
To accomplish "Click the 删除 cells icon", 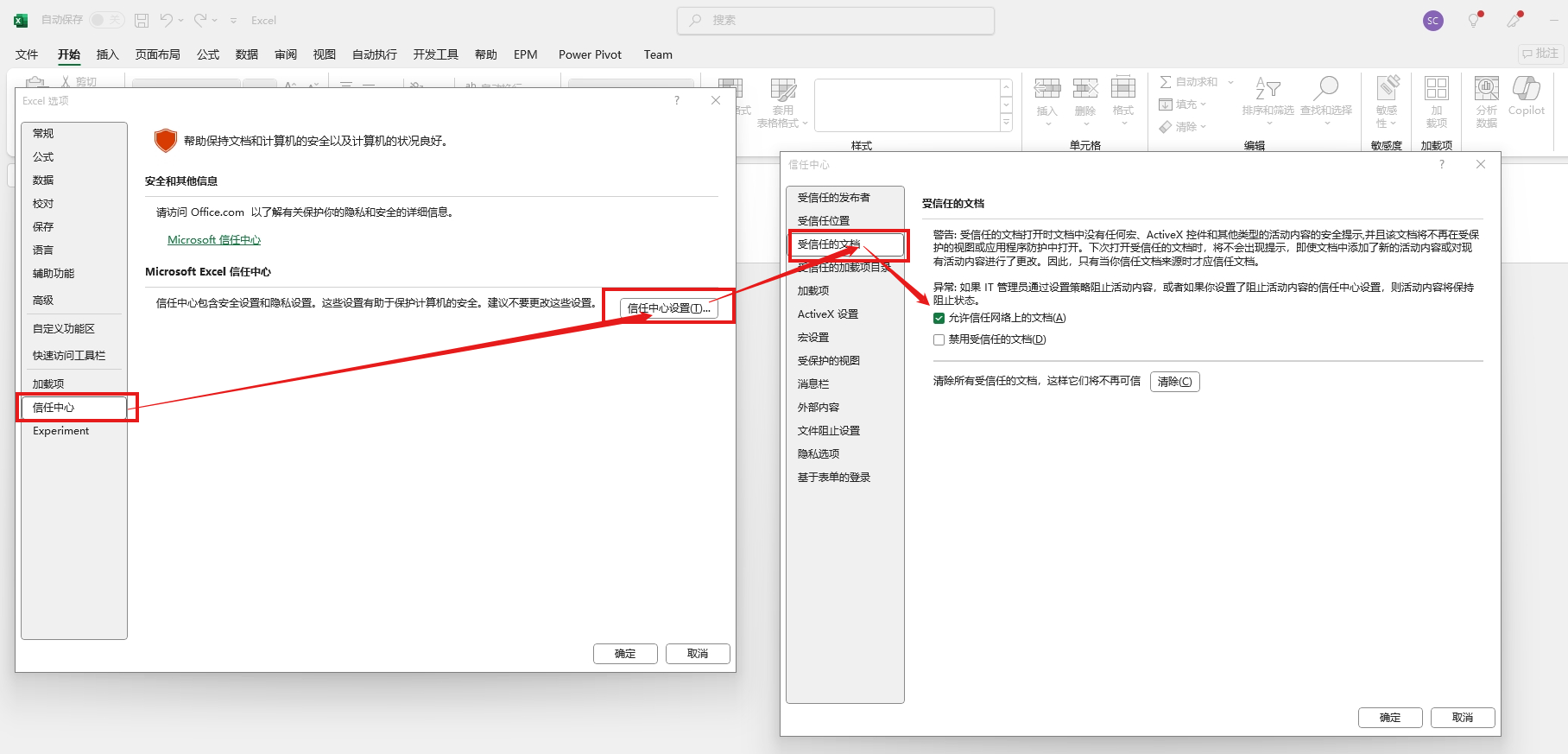I will point(1085,88).
